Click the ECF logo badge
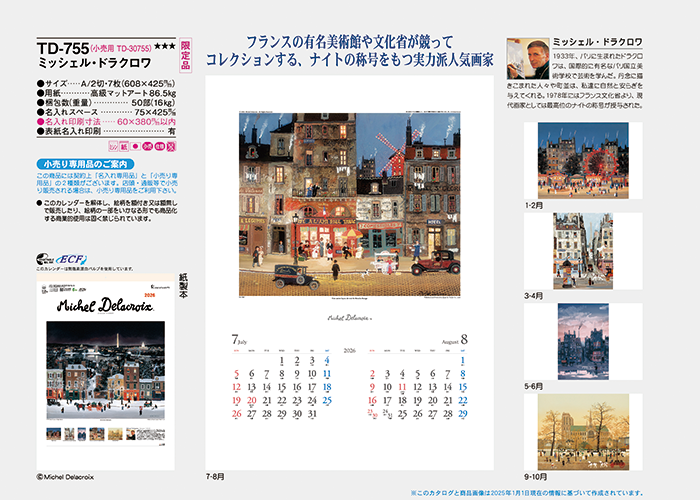The width and height of the screenshot is (700, 500). 73,259
